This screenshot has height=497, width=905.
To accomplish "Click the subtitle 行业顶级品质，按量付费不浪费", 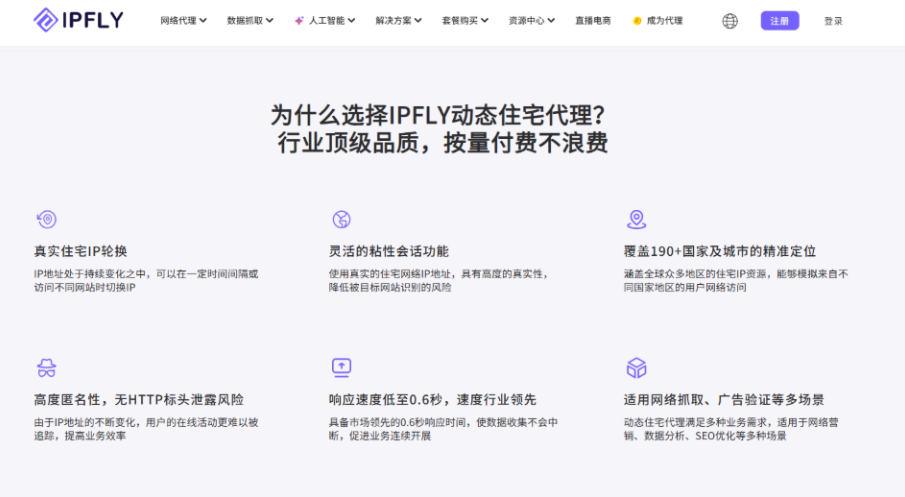I will click(442, 143).
